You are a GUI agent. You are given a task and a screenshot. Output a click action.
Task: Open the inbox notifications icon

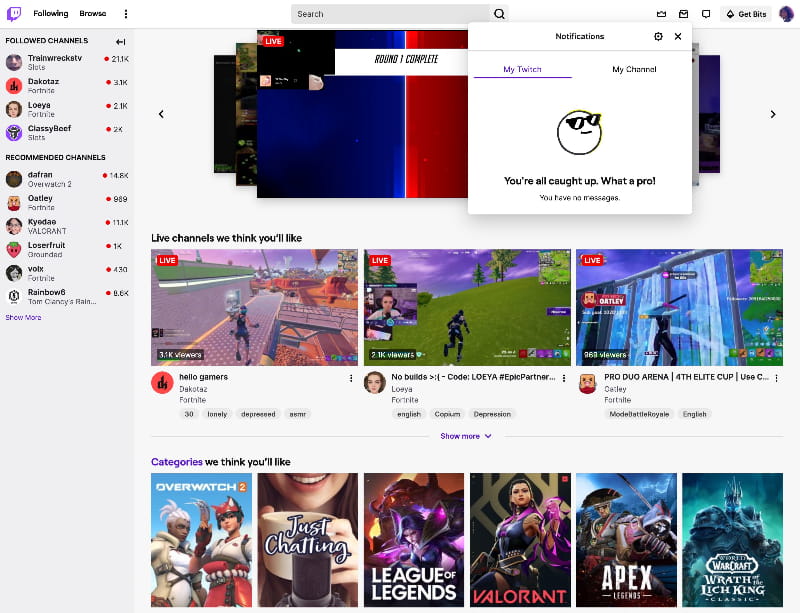pos(684,14)
